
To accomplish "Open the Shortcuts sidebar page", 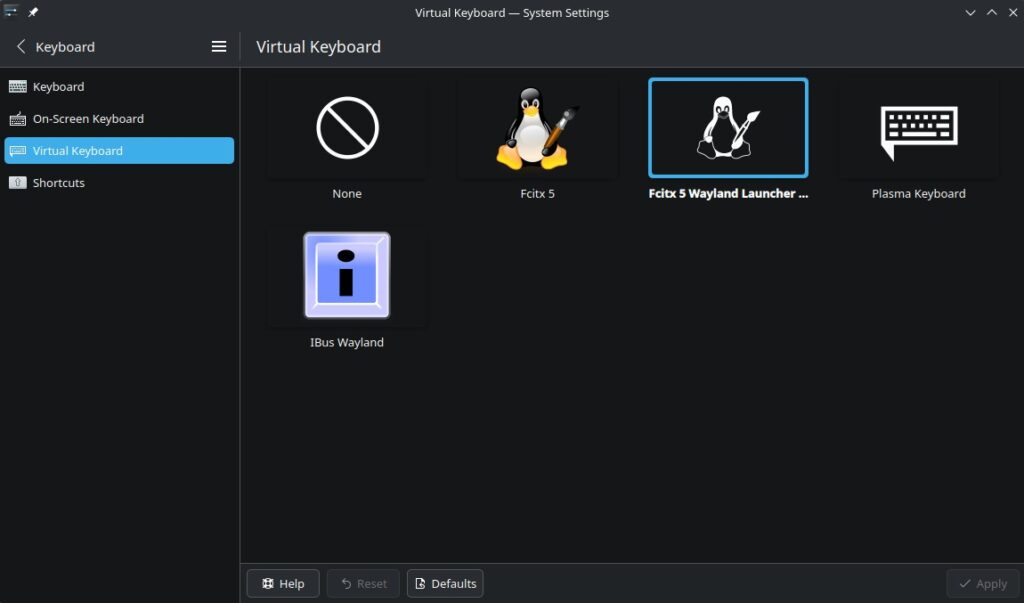I will 58,183.
